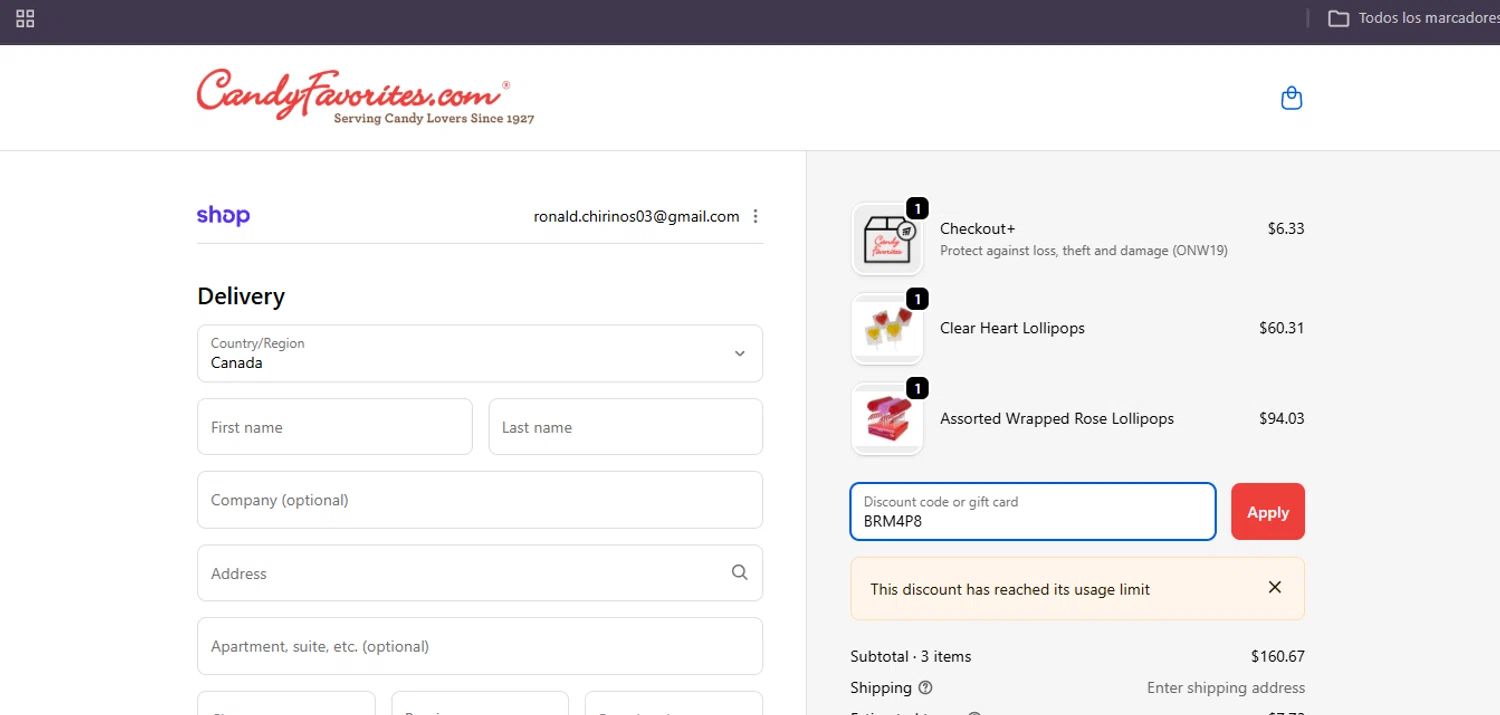
Task: Click the CandyFavorites.com logo
Action: 365,97
